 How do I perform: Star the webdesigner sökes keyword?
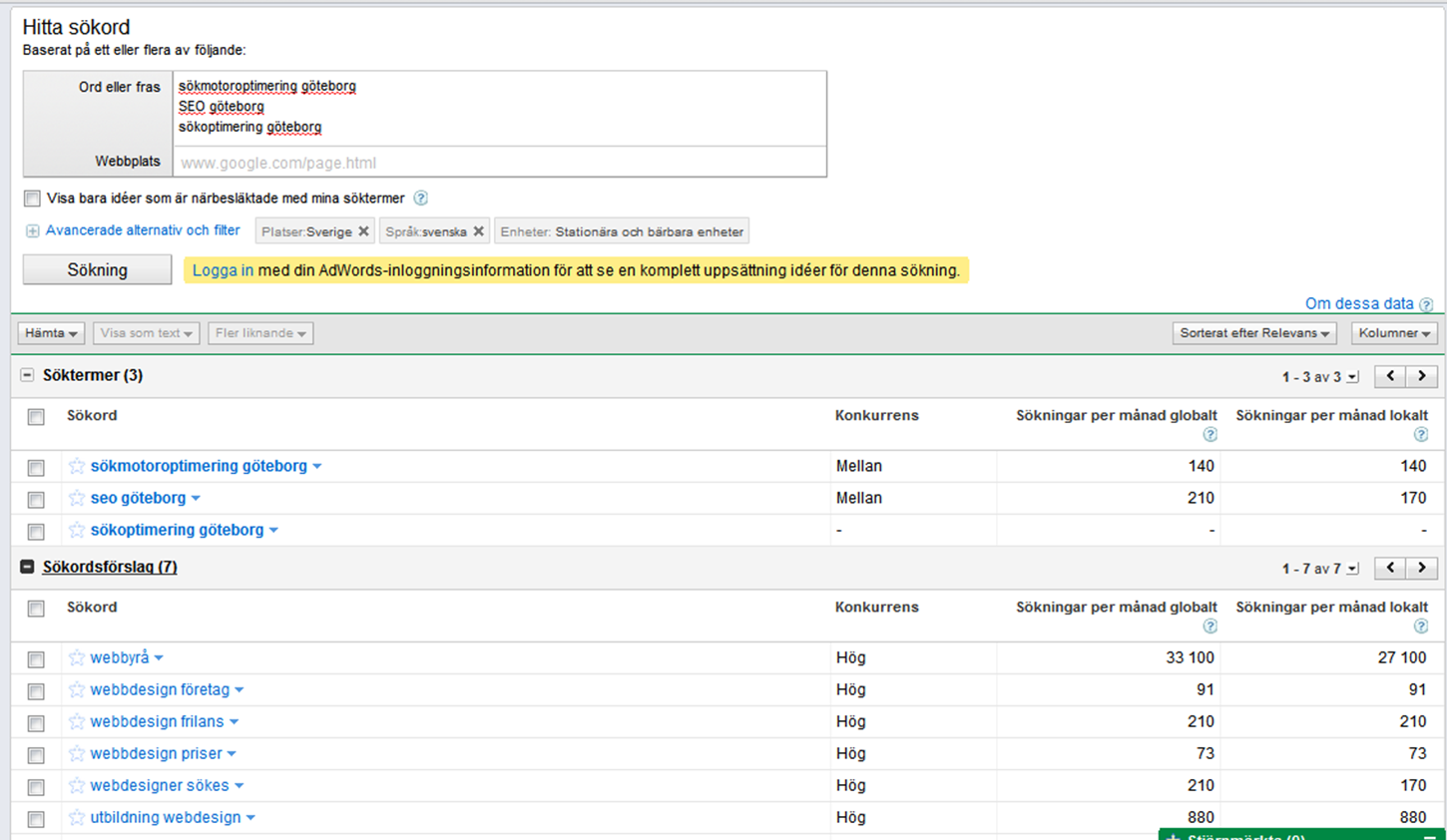pos(77,785)
